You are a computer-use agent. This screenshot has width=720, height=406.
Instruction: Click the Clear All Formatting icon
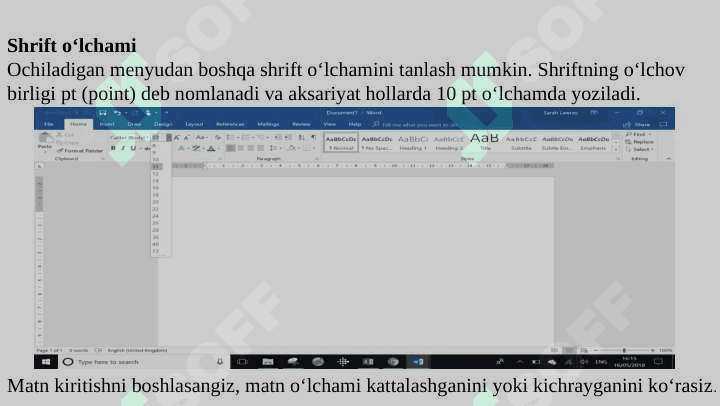(x=218, y=137)
